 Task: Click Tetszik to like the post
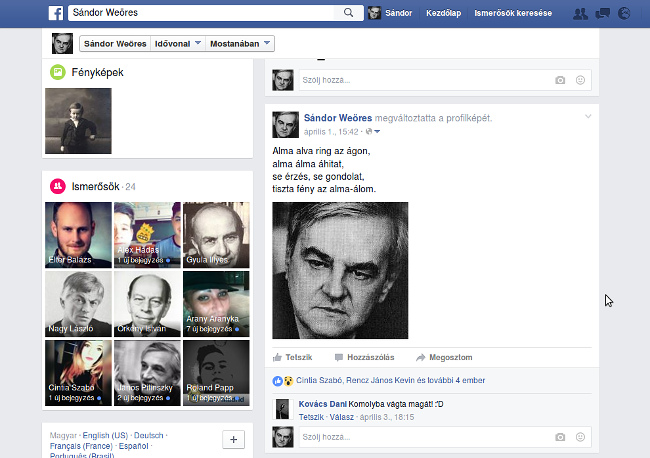293,357
